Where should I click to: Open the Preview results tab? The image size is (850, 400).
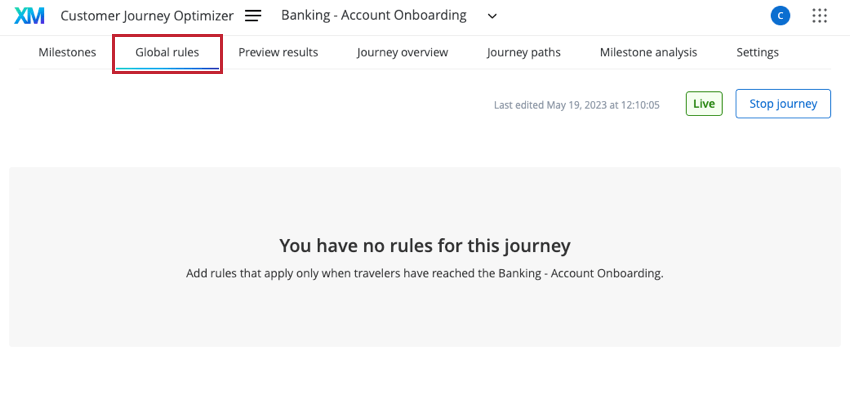click(278, 53)
